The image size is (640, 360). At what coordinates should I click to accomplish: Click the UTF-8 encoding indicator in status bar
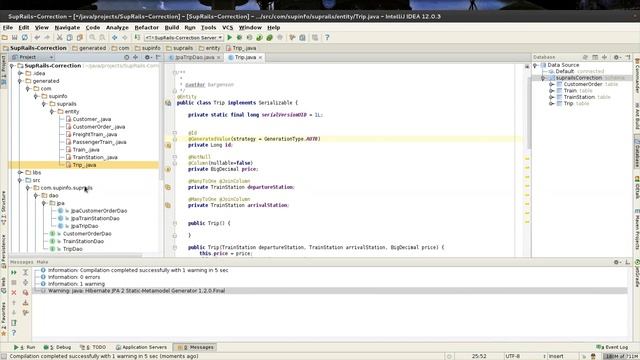pos(513,356)
